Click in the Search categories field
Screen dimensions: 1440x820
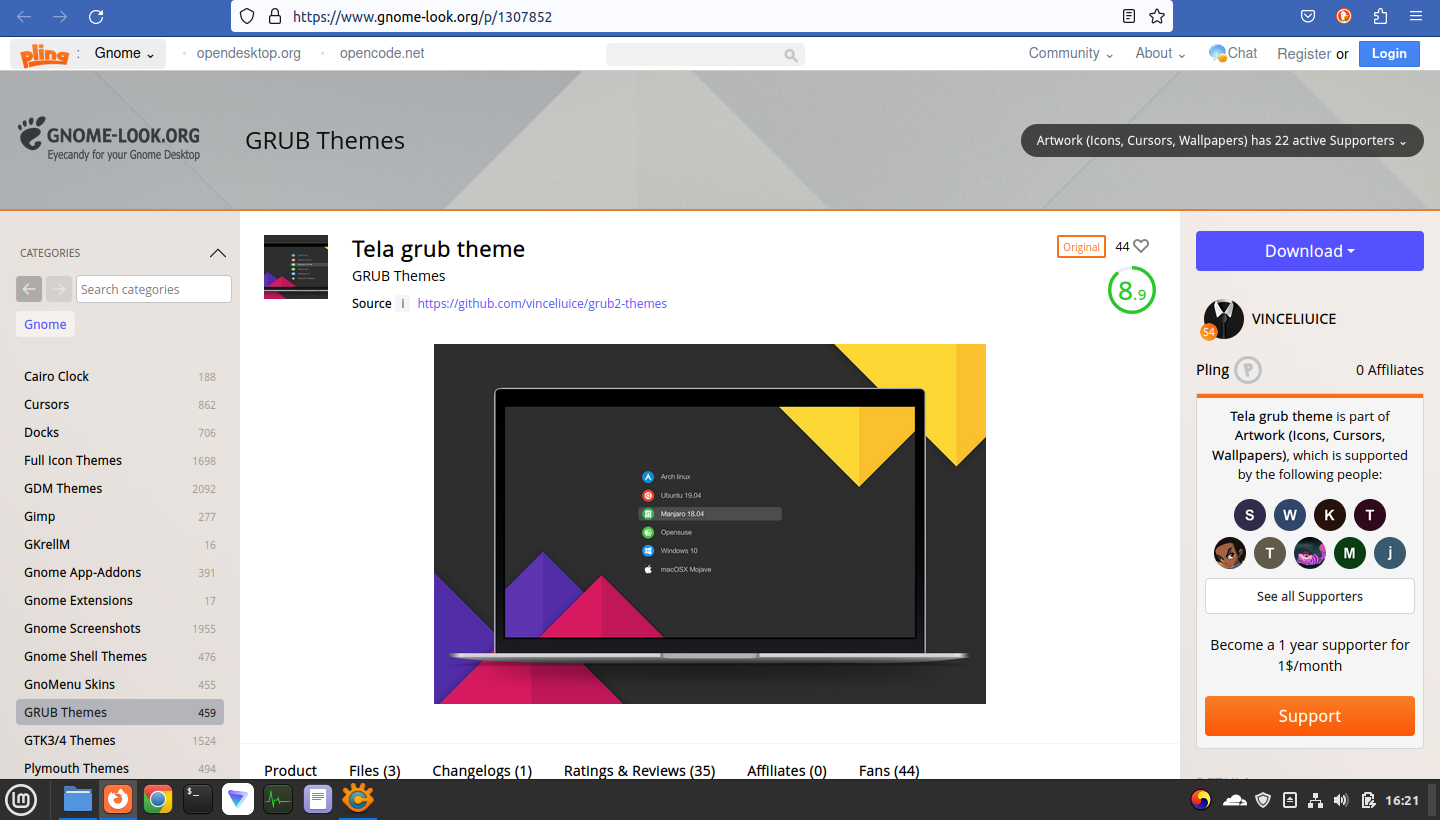pyautogui.click(x=154, y=289)
